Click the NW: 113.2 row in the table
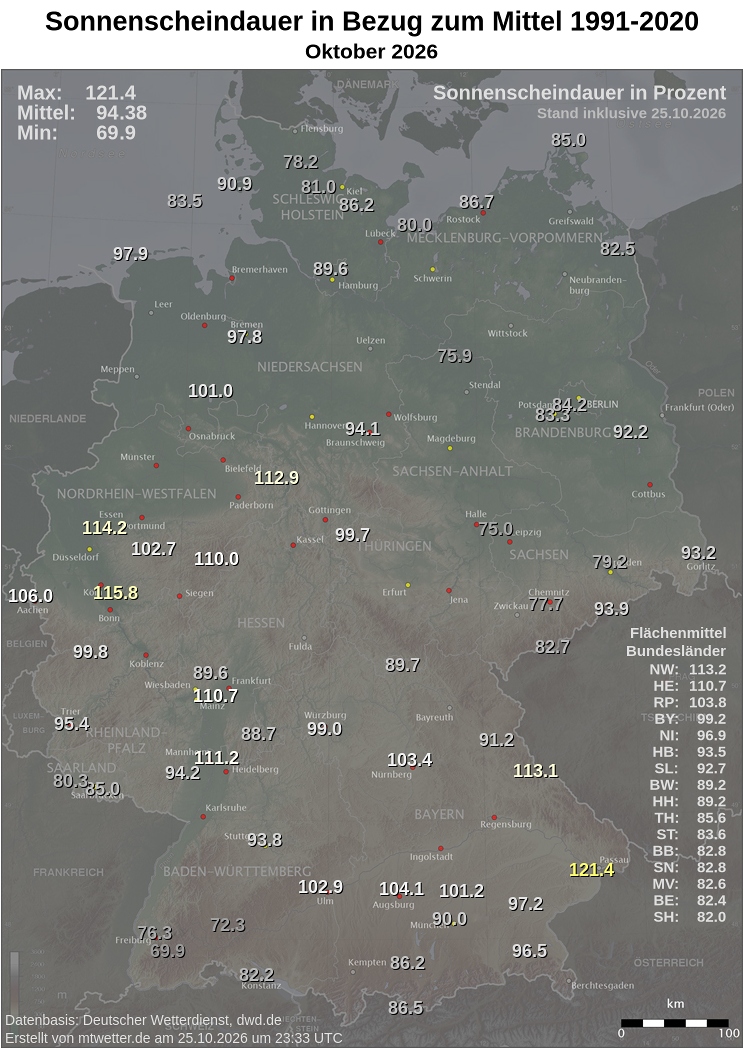Image resolution: width=744 pixels, height=1049 pixels. [x=688, y=670]
